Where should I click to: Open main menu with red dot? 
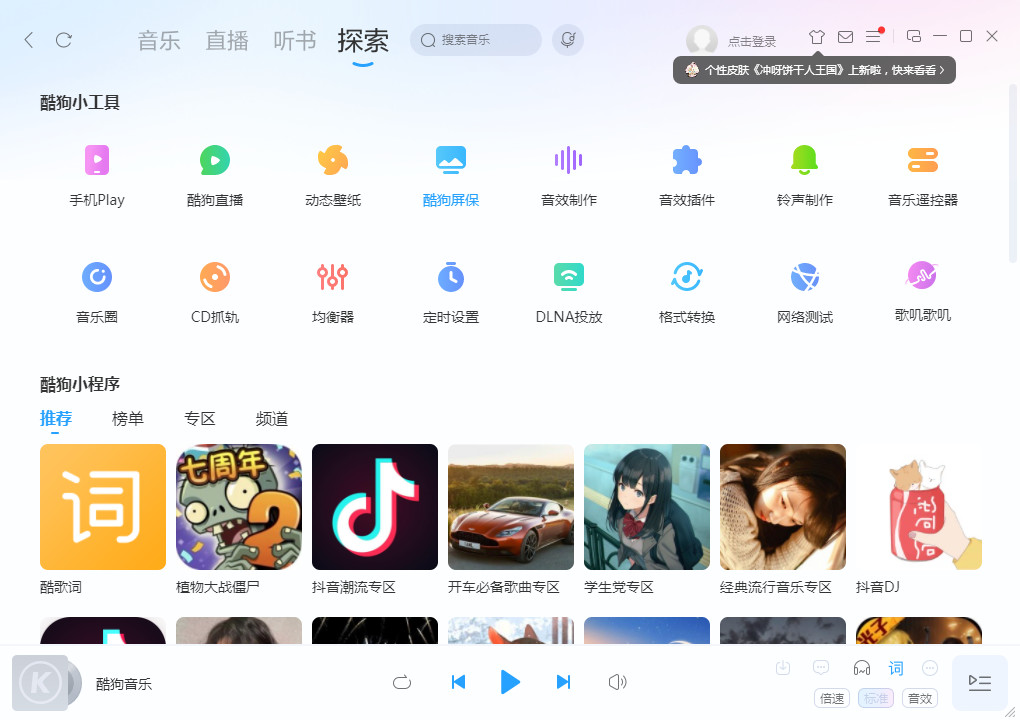coord(874,36)
